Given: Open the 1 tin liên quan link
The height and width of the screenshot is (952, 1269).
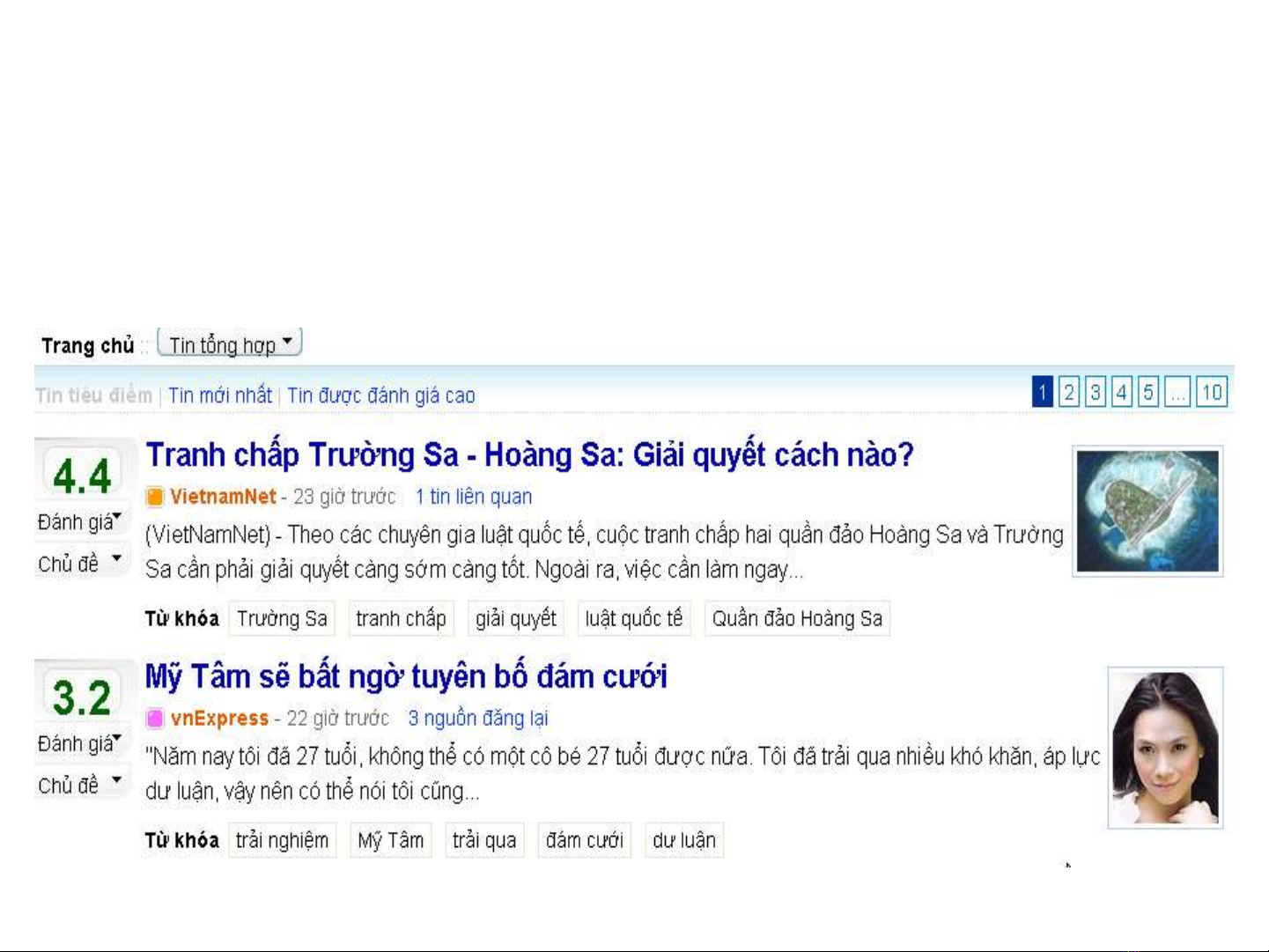Looking at the screenshot, I should point(474,497).
